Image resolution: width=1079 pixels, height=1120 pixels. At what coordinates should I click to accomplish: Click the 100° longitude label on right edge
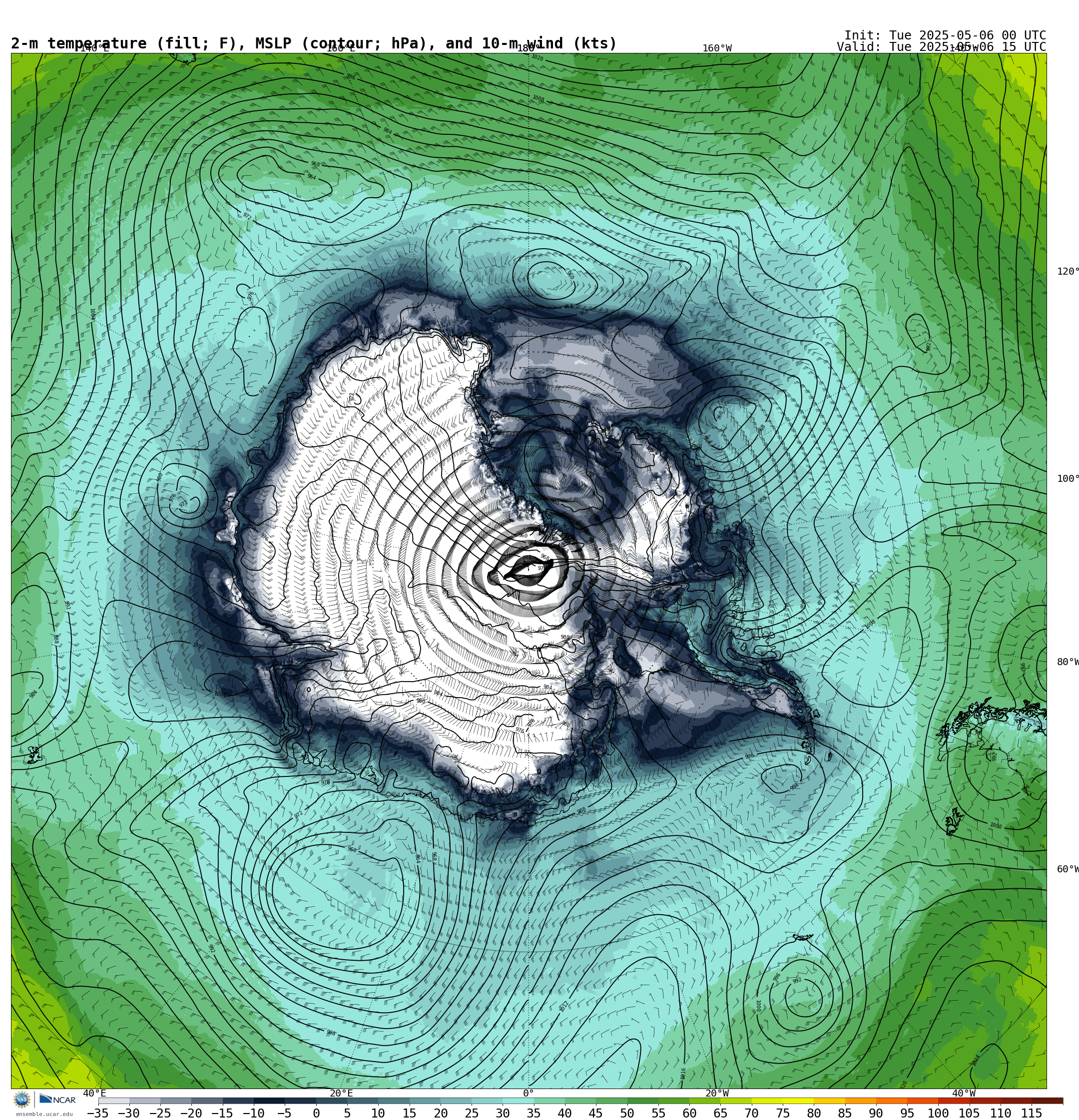point(1068,479)
